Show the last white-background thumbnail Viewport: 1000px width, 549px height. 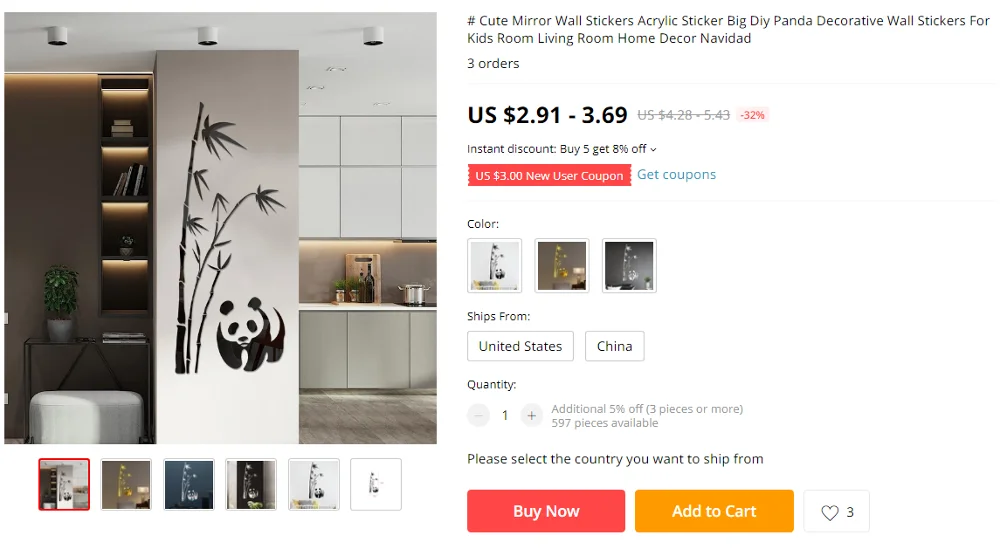pyautogui.click(x=376, y=485)
